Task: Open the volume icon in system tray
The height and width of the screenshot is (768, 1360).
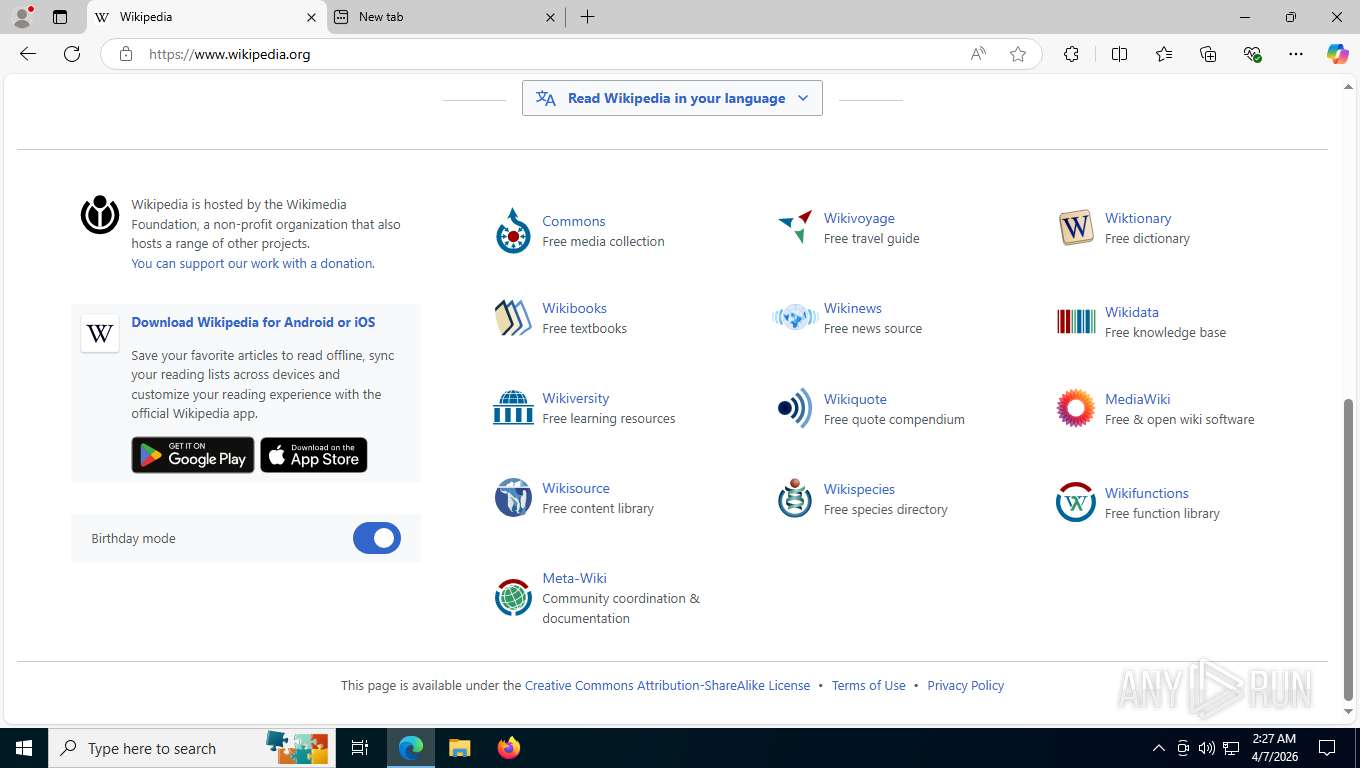Action: [x=1207, y=748]
